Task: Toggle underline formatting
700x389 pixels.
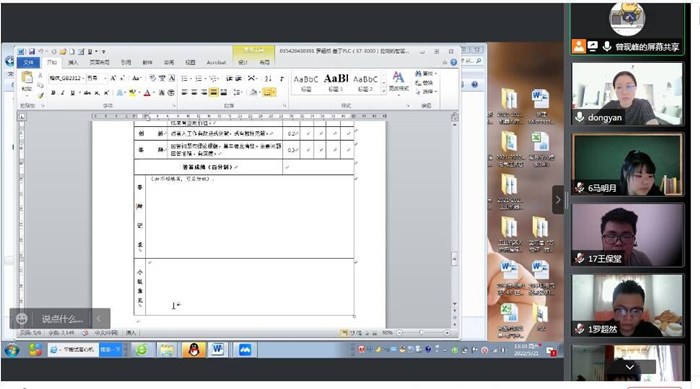Action: coord(72,92)
